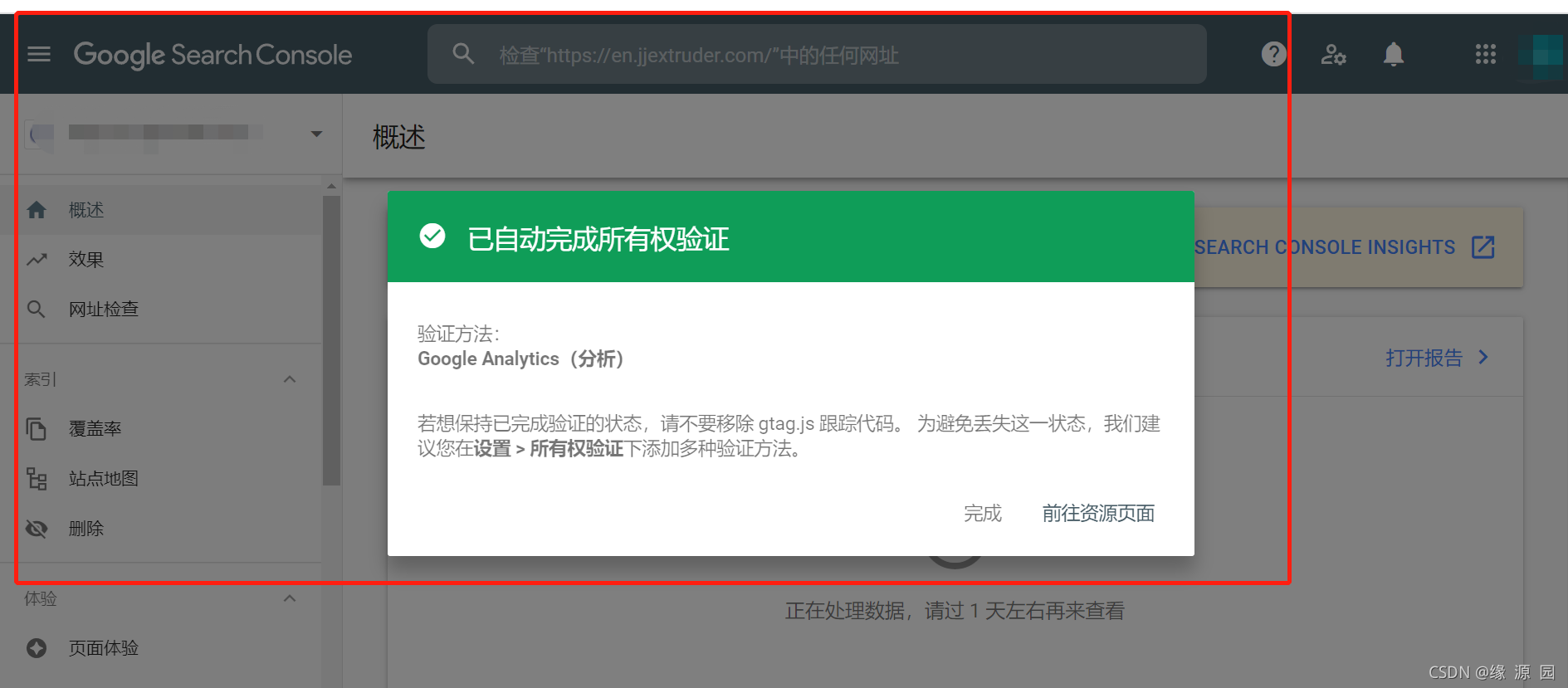Open users and permissions settings icon
Screen dimensions: 1568x688
1333,55
